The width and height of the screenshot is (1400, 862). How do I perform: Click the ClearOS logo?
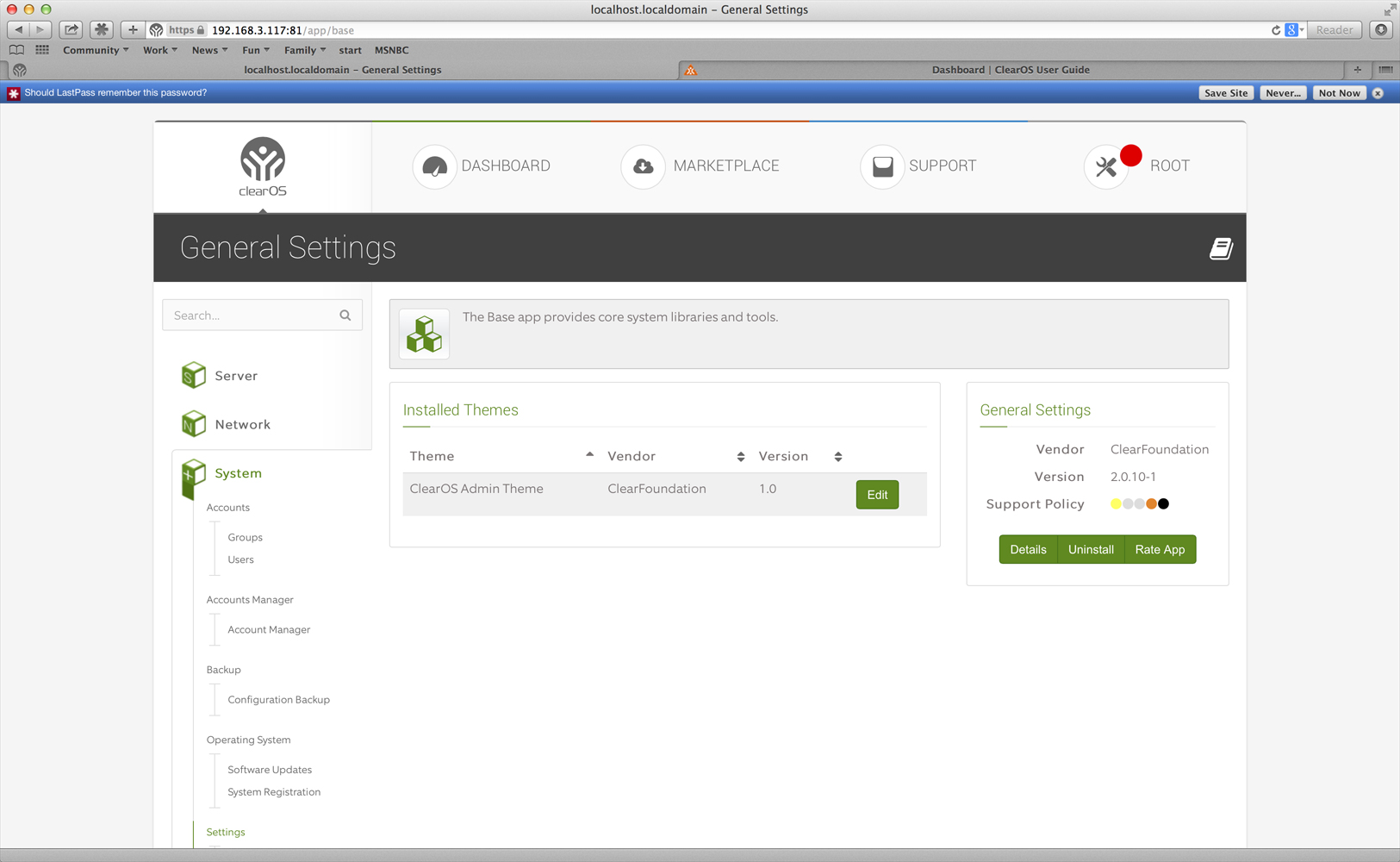(x=263, y=166)
